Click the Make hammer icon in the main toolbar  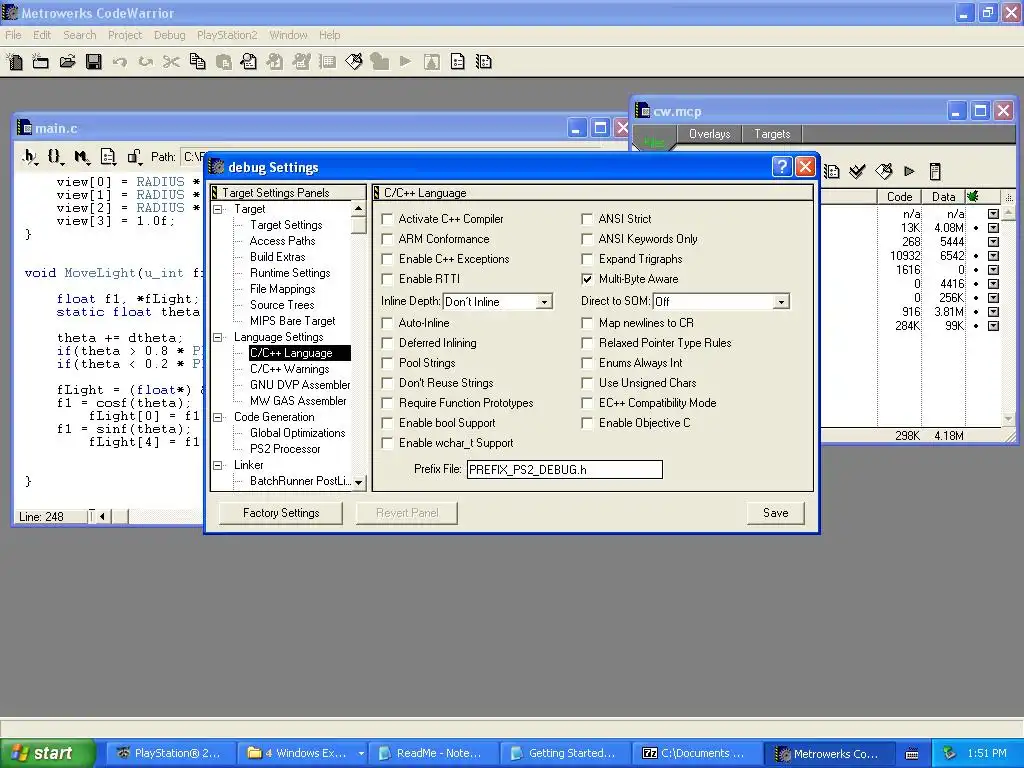coord(354,62)
